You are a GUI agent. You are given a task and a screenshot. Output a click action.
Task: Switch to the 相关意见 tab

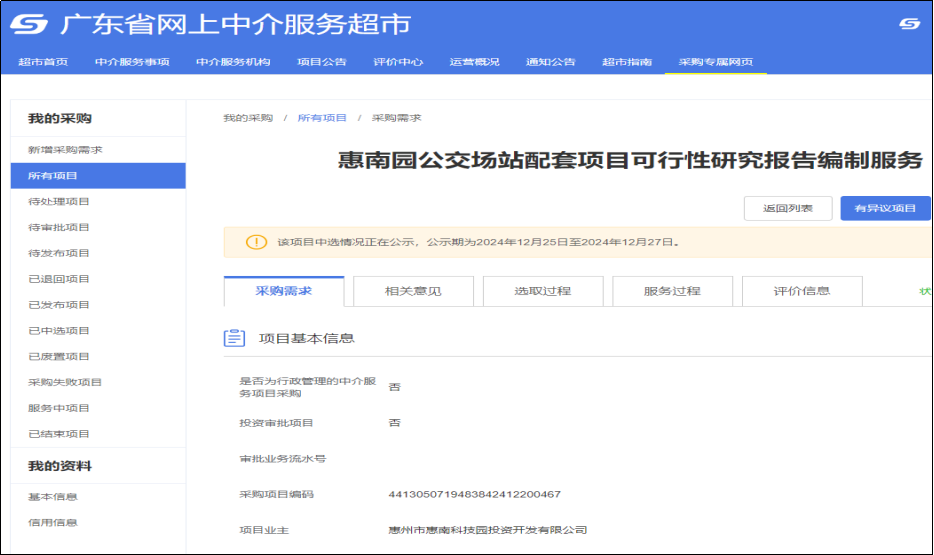point(413,291)
